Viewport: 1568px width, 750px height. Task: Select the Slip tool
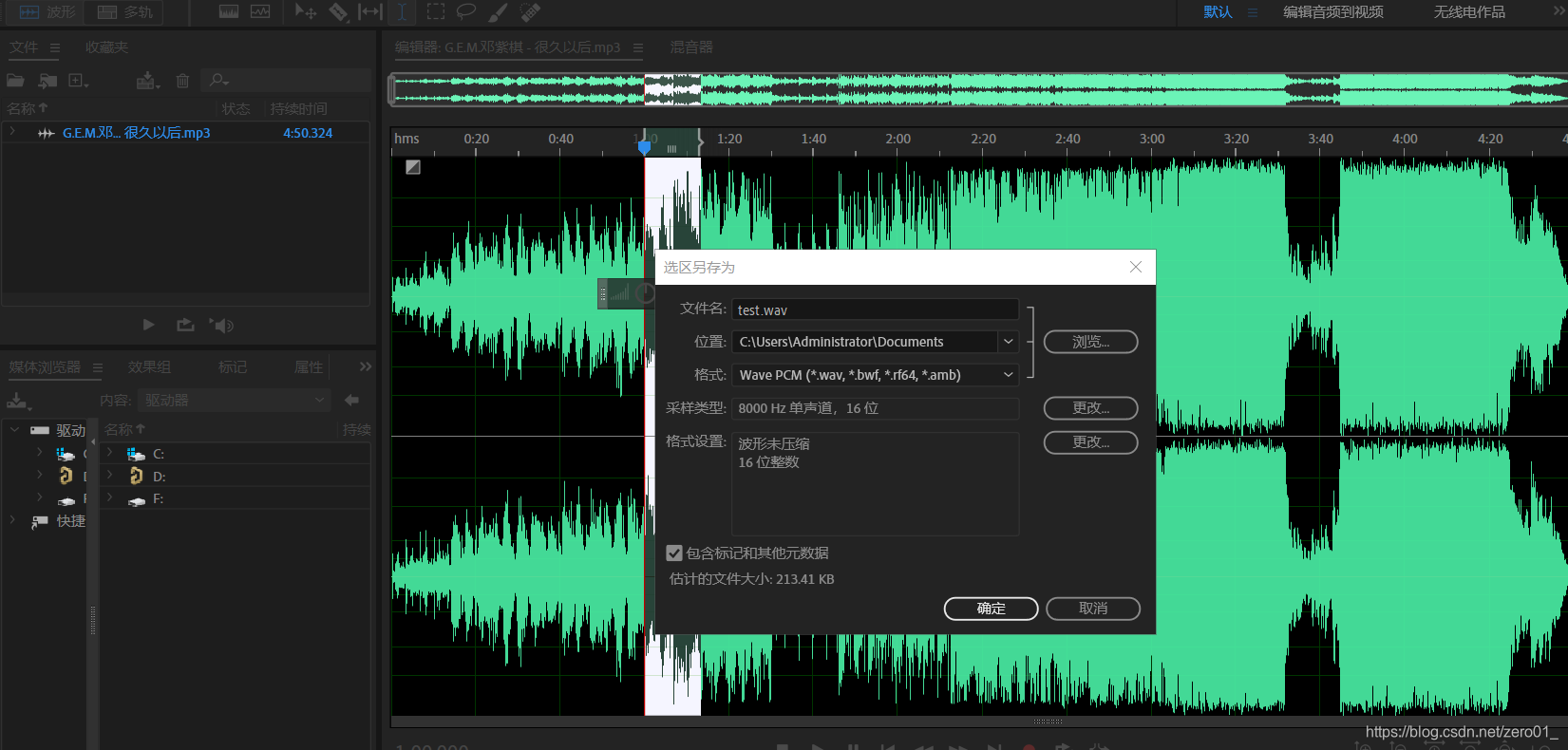tap(369, 11)
